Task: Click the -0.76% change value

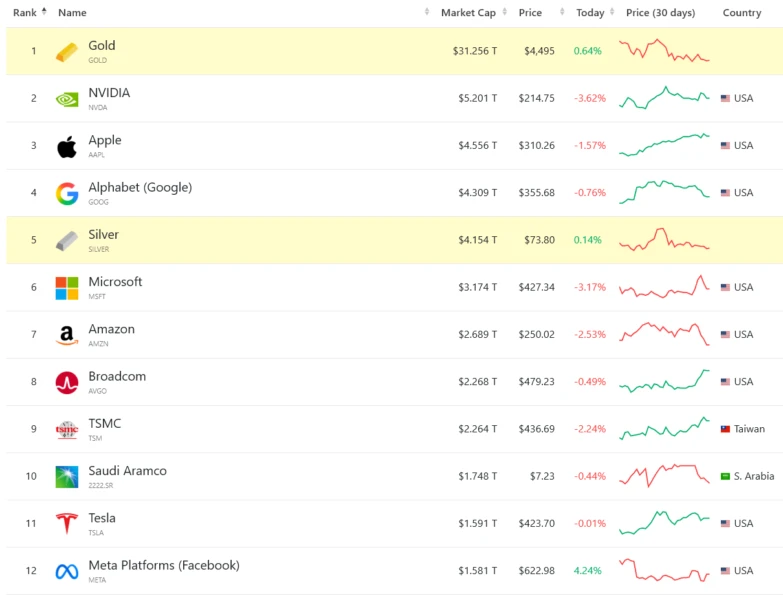Action: (590, 193)
